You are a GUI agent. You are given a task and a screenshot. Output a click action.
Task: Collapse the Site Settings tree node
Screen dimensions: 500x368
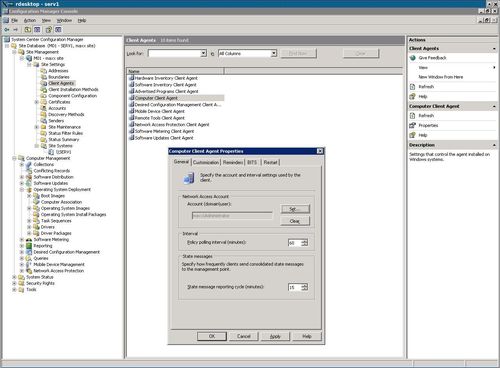(29, 65)
